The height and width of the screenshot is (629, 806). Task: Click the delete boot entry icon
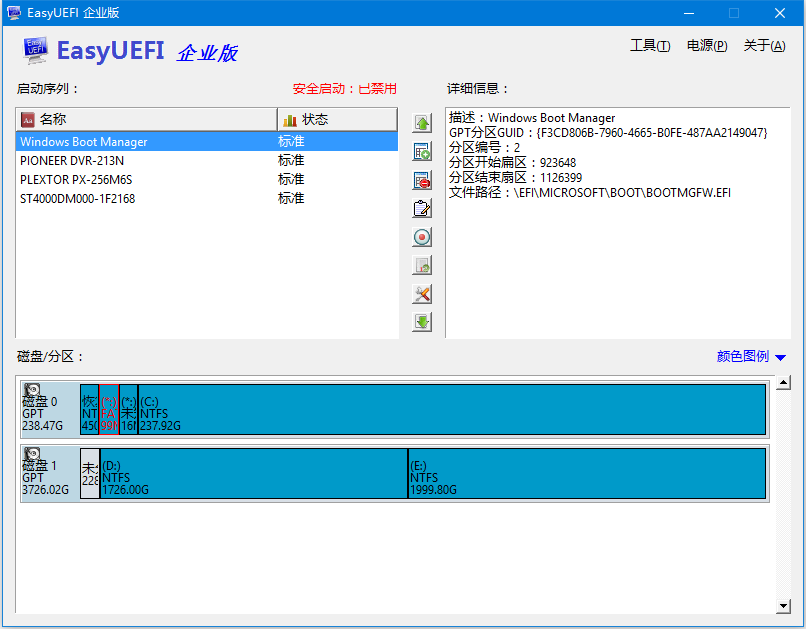pos(422,180)
